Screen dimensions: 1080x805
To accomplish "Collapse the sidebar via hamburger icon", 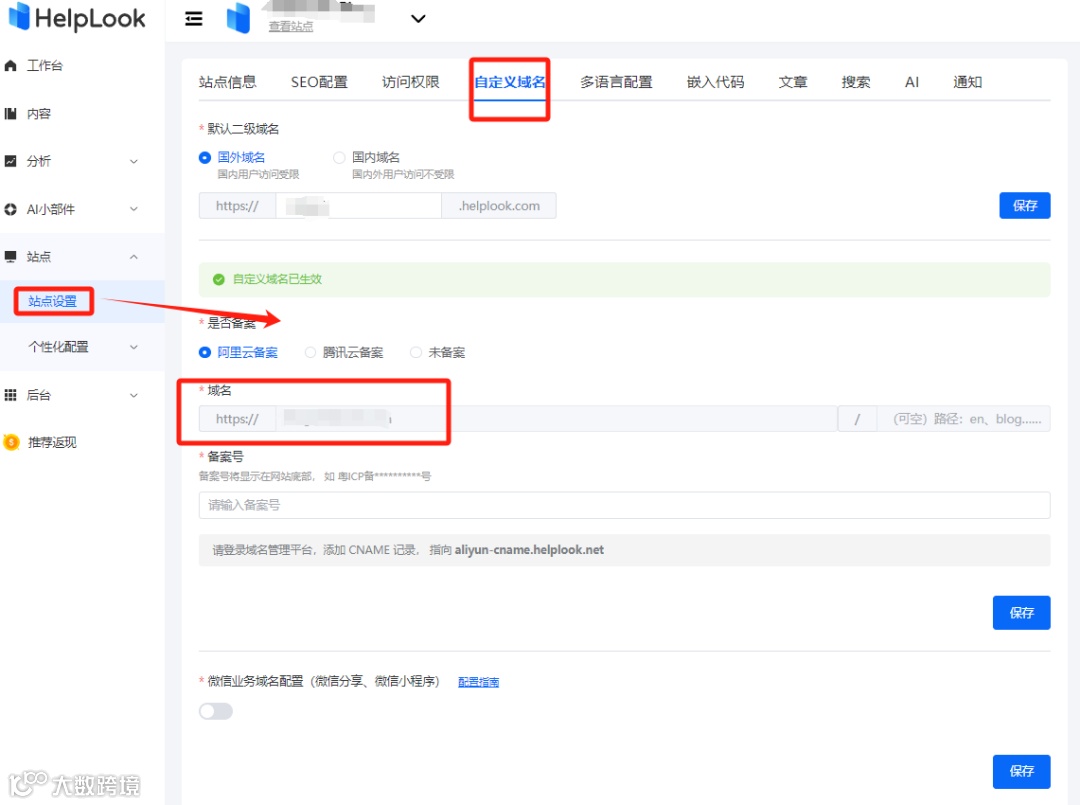I will 193,18.
